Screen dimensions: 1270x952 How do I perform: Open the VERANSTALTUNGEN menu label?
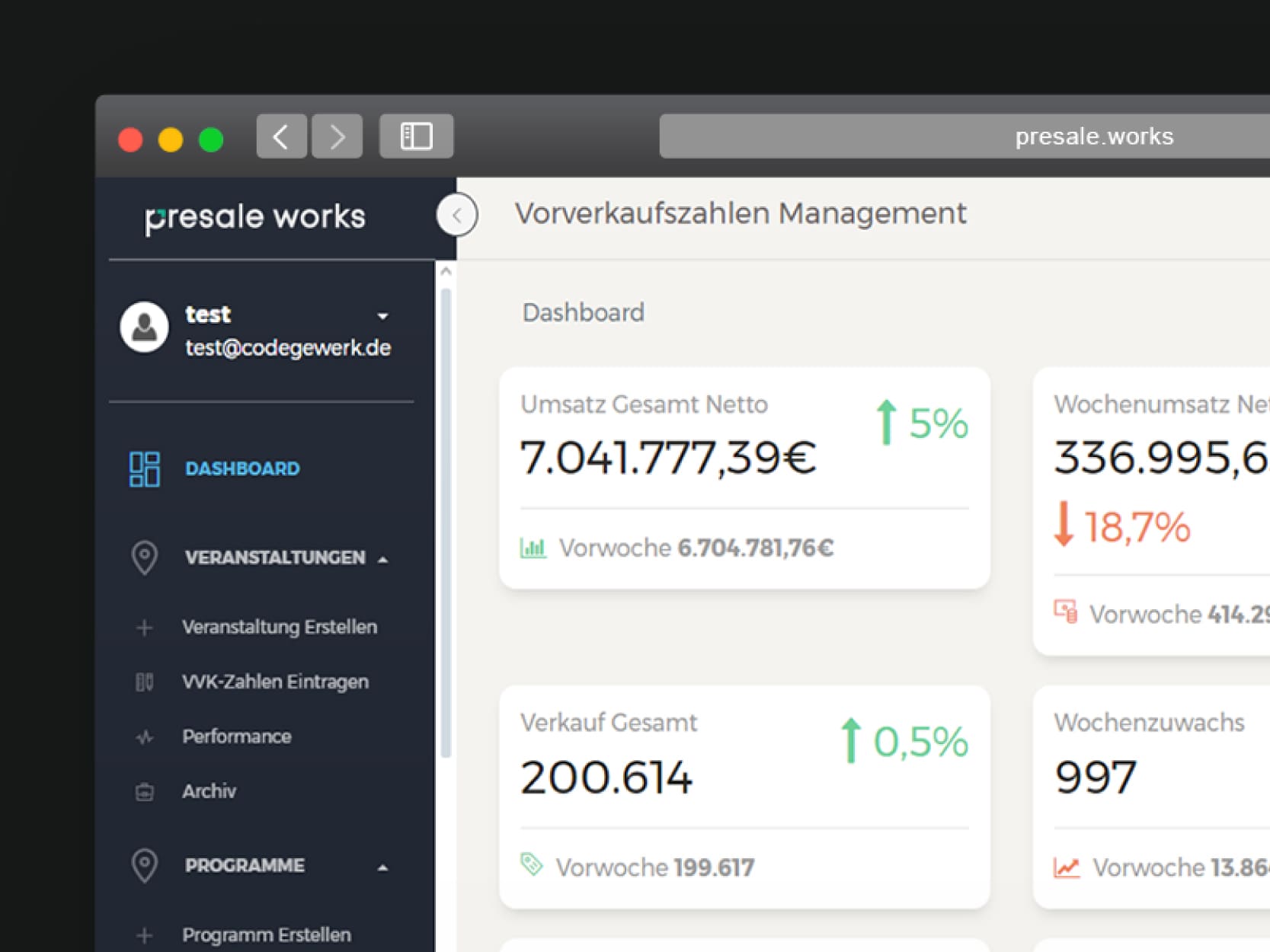(x=275, y=557)
